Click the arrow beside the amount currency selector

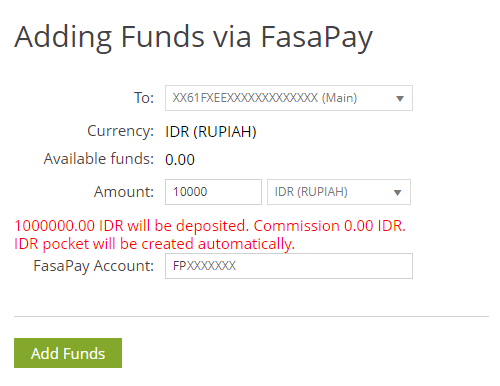pos(397,192)
